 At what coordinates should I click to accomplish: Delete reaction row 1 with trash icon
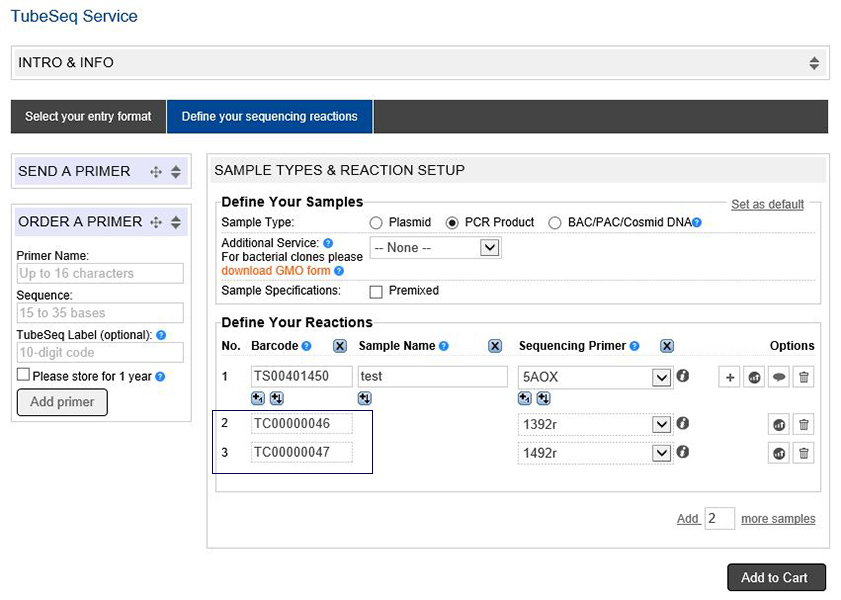pos(803,377)
